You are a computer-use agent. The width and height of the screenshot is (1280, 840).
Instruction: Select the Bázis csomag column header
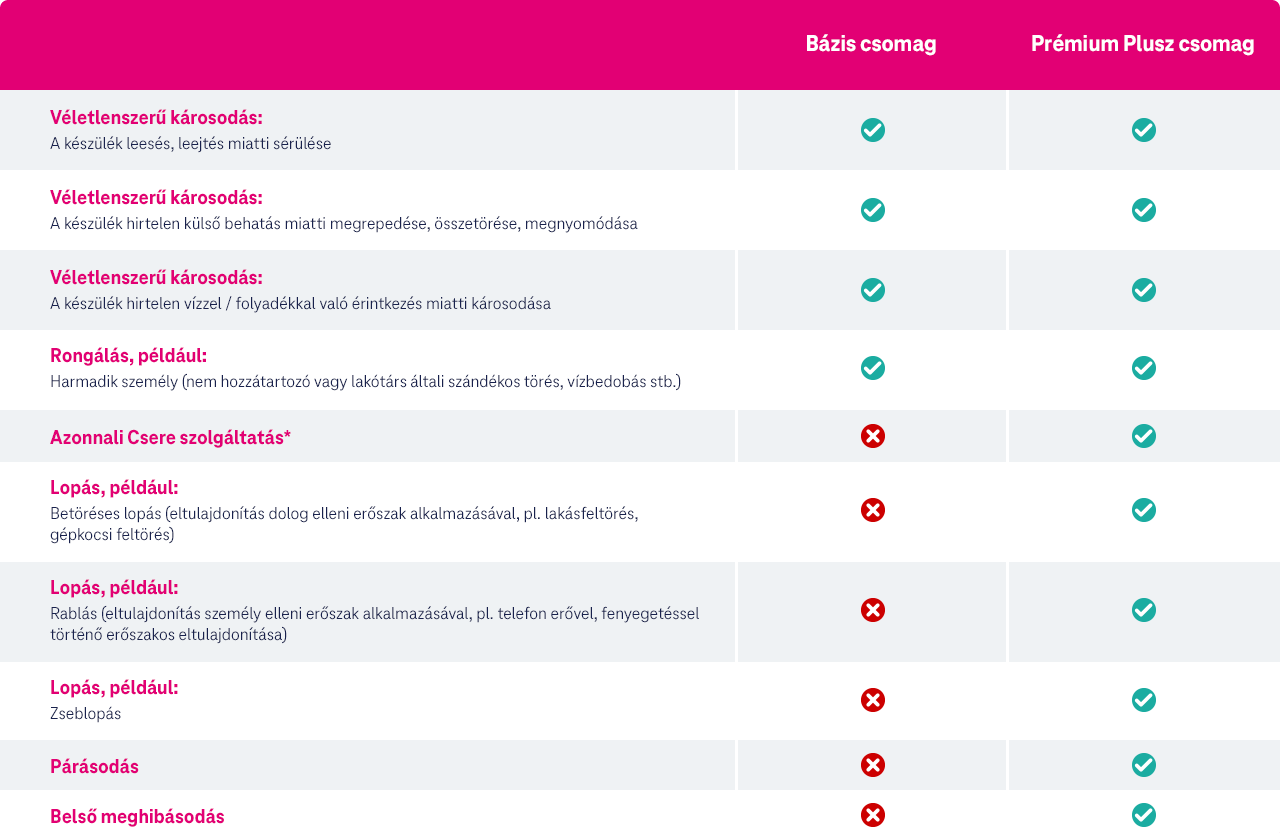pos(871,45)
